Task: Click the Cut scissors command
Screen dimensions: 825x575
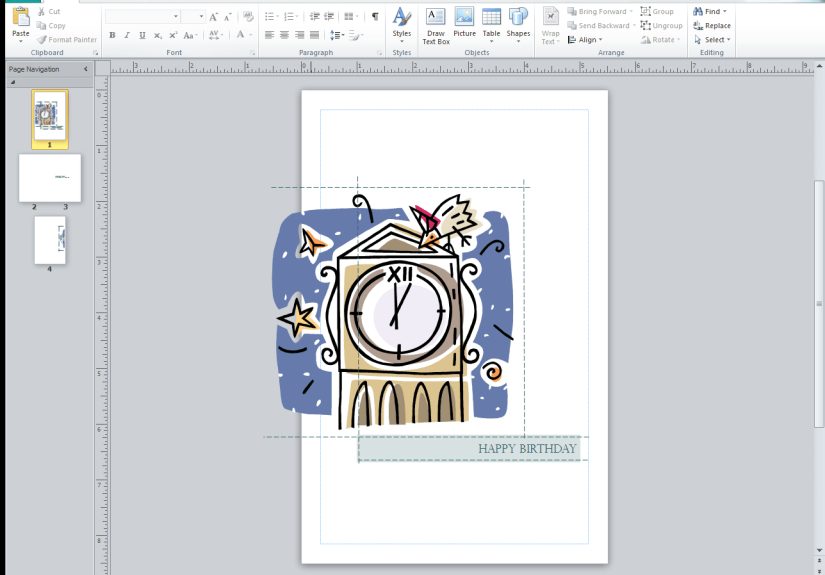Action: tap(49, 11)
